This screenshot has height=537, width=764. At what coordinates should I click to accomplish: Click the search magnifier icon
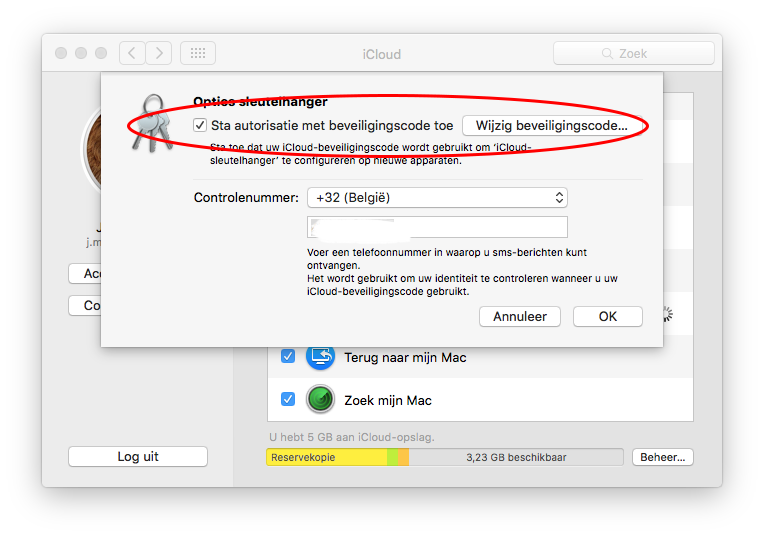coord(607,54)
